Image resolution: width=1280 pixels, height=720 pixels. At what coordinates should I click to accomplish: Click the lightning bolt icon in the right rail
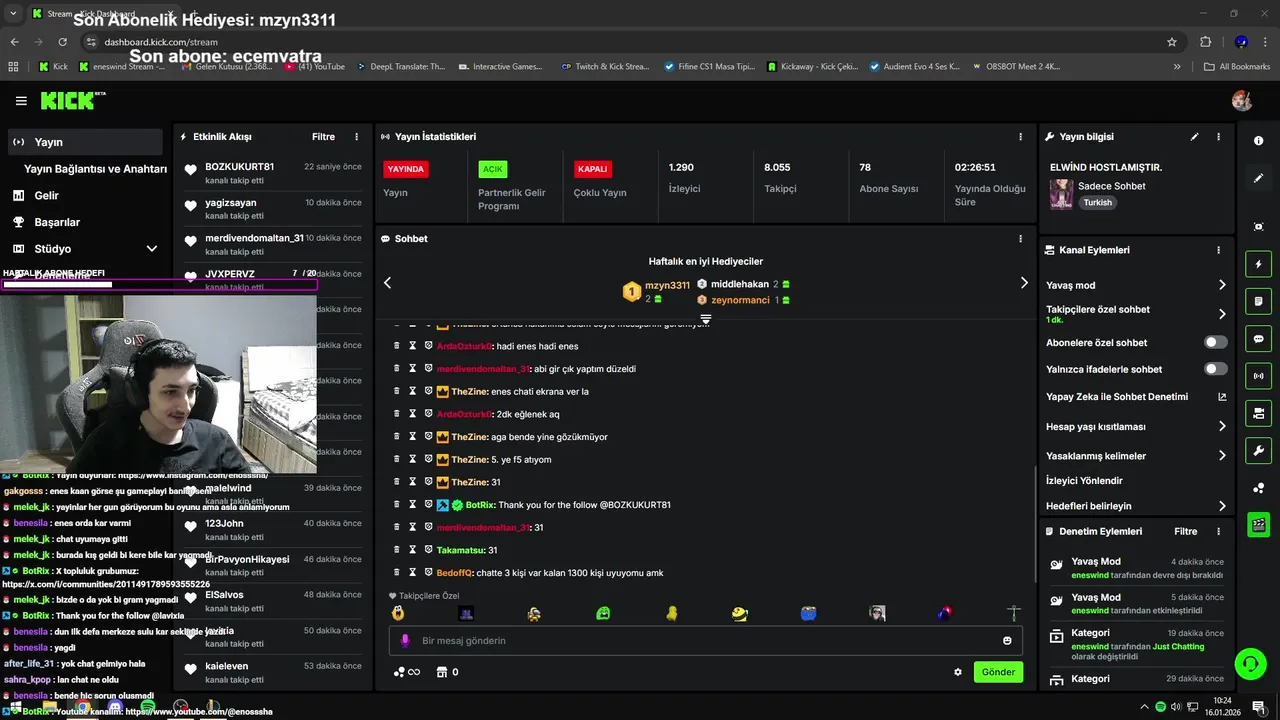[x=1258, y=265]
